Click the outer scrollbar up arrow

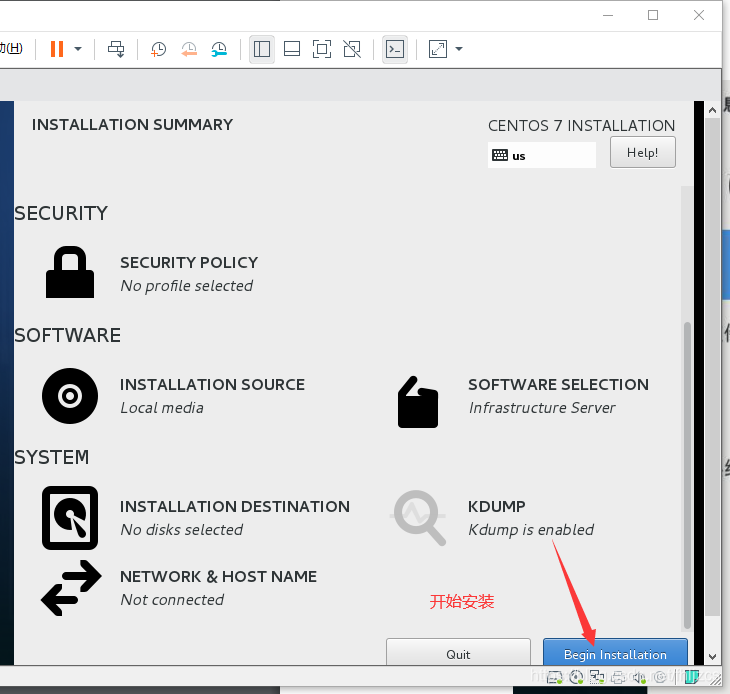712,110
